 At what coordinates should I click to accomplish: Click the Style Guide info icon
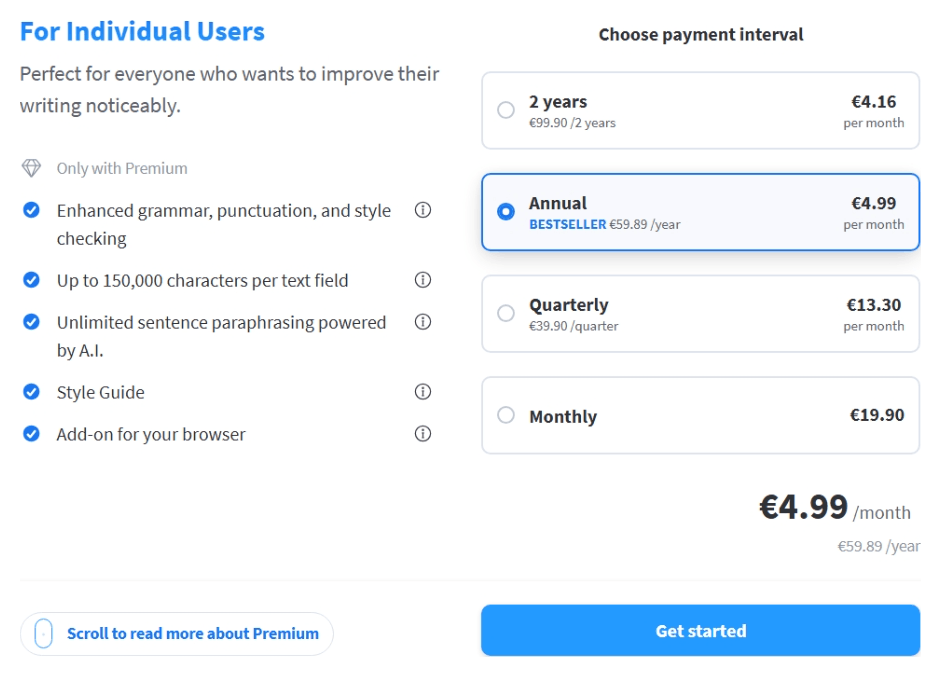422,392
